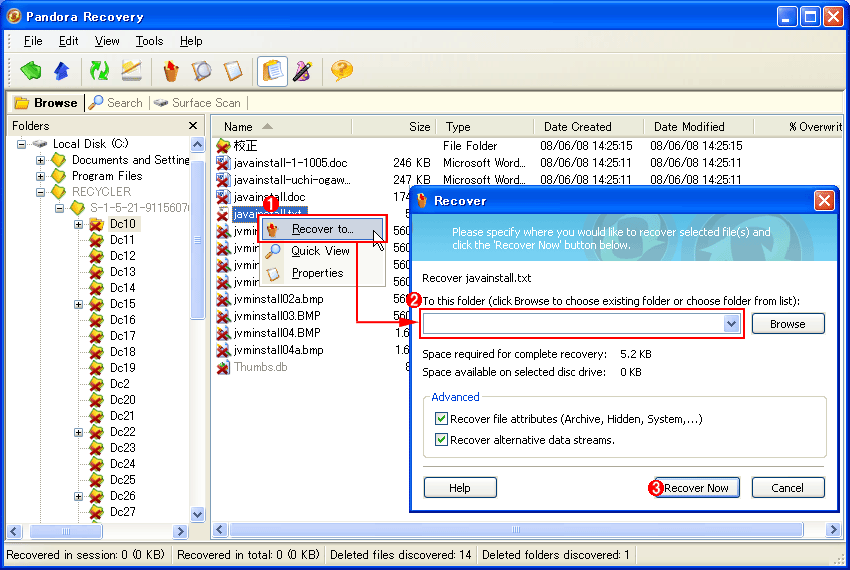The image size is (850, 570).
Task: Click the Help question-mark toolbar icon
Action: 342,71
